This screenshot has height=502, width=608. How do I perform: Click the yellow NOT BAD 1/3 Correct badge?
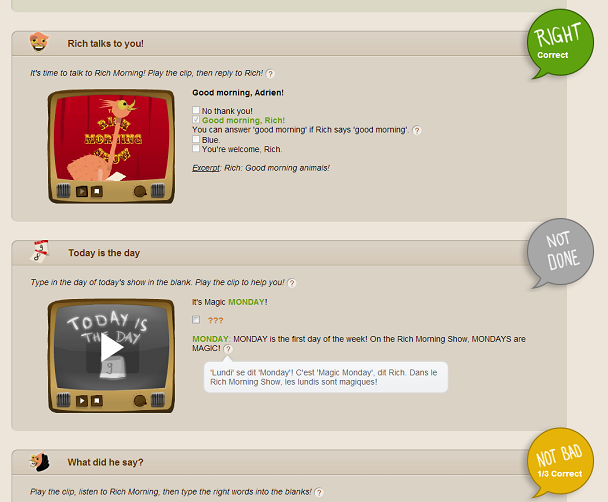[560, 462]
